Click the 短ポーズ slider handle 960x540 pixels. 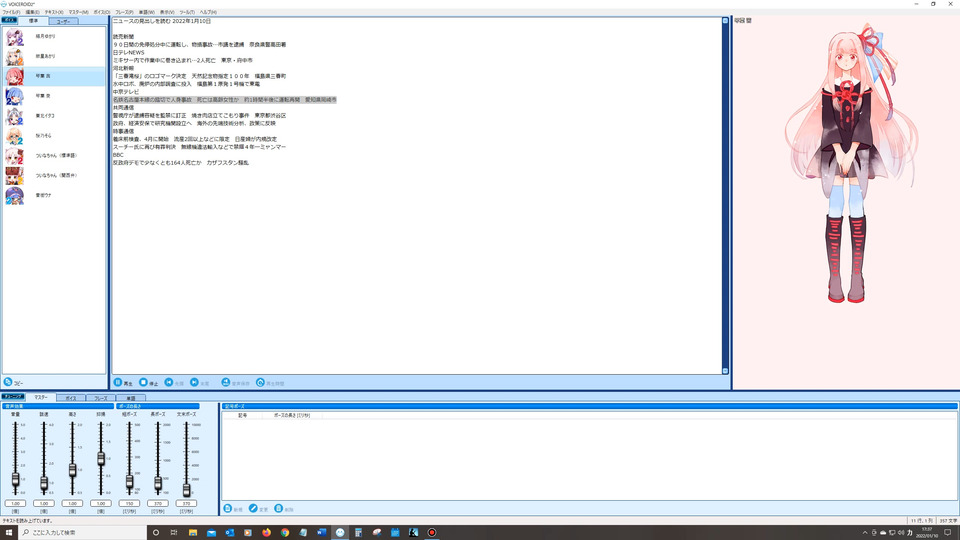tap(129, 482)
